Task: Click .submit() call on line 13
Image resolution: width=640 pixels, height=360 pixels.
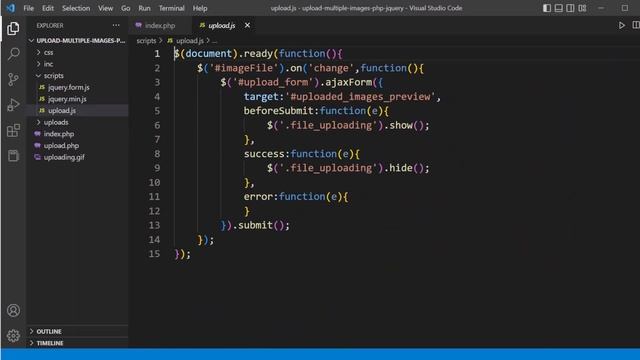Action: coord(261,225)
